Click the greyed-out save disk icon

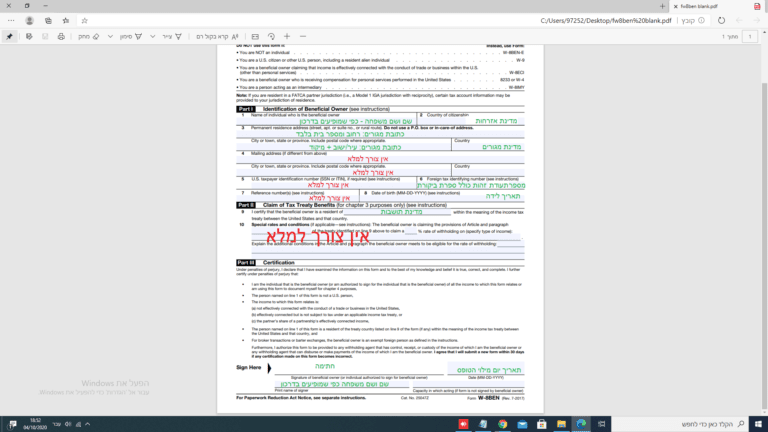pos(45,37)
